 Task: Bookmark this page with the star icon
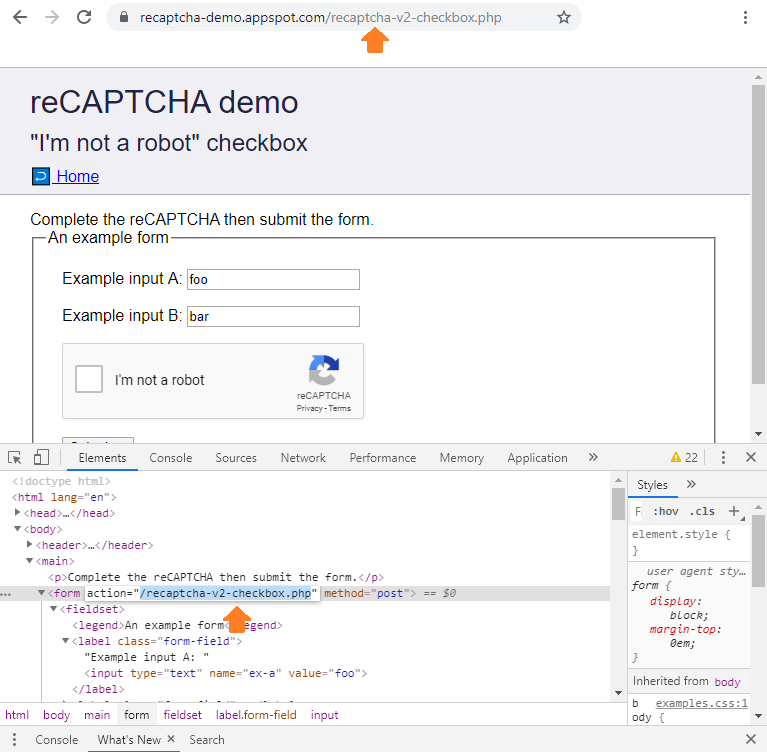(564, 17)
